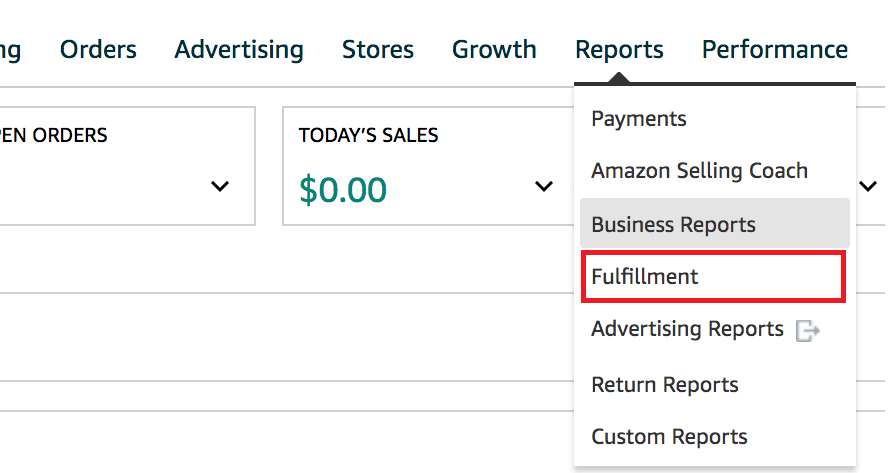Expand the chevron right of the Reports menu
Image resolution: width=891 pixels, height=473 pixels.
pos(868,186)
